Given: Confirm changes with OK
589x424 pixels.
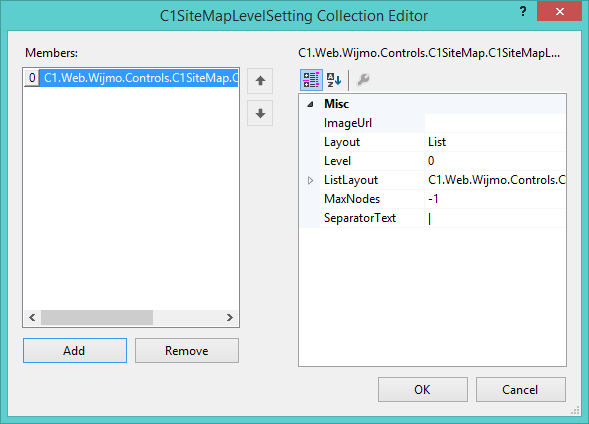Looking at the screenshot, I should pos(423,389).
